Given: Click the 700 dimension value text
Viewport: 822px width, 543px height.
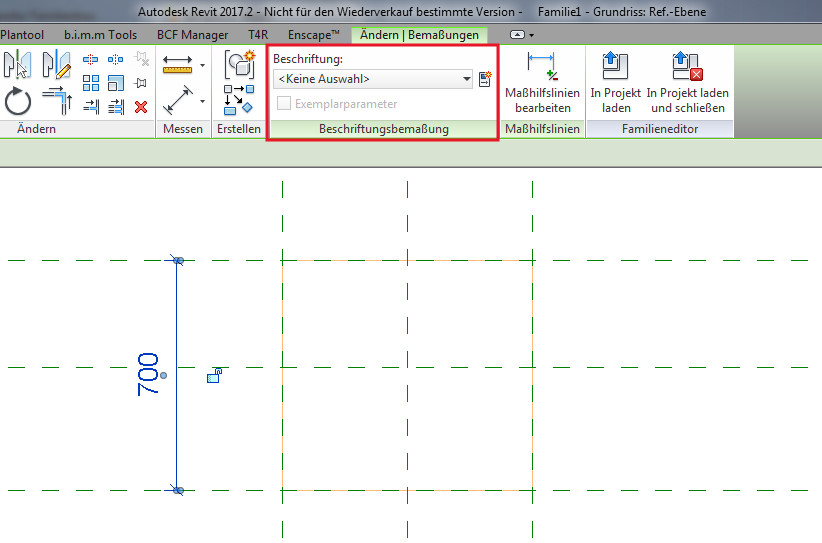Looking at the screenshot, I should 149,375.
